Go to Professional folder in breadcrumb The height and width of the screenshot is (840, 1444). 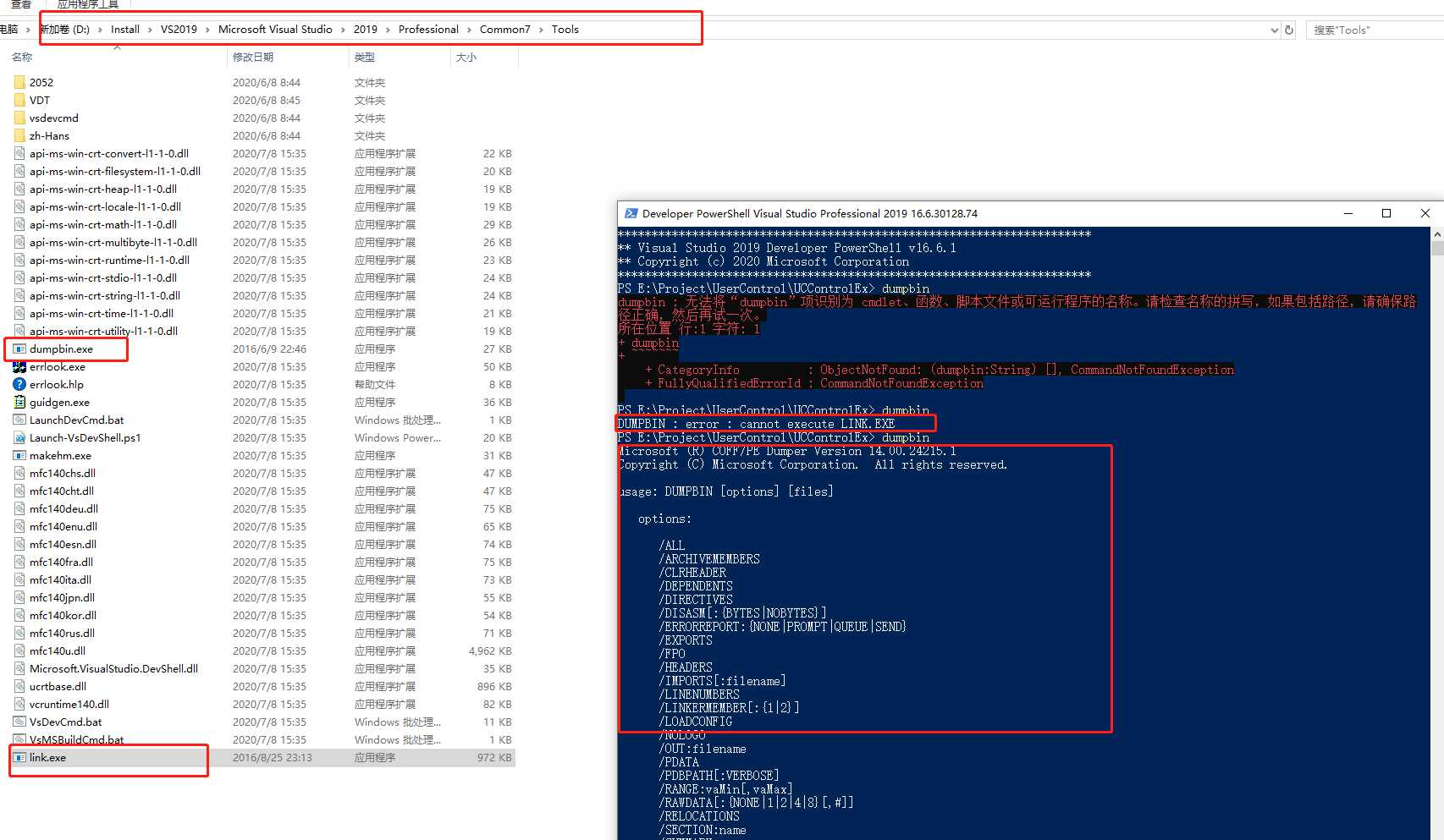[428, 30]
